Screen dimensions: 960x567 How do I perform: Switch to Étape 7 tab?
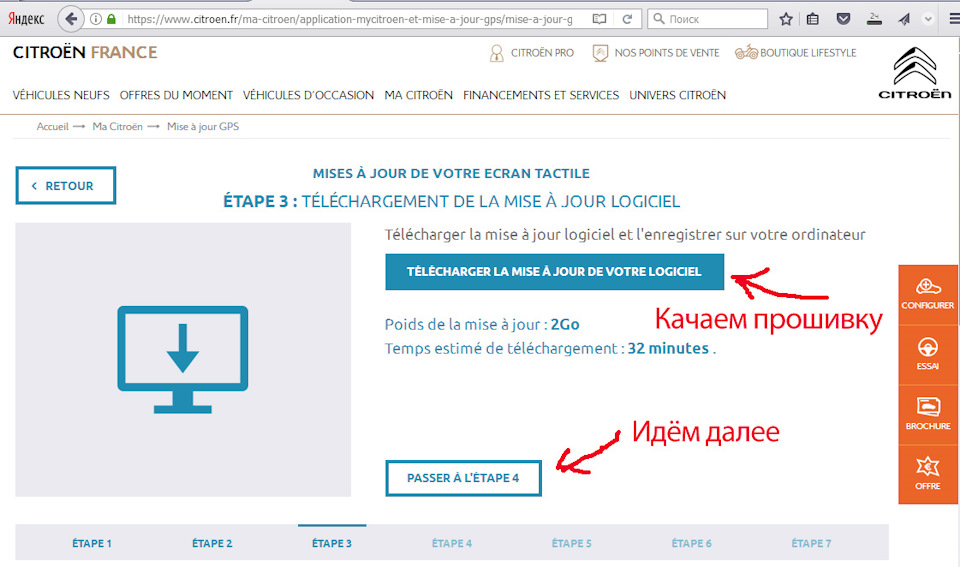point(811,543)
